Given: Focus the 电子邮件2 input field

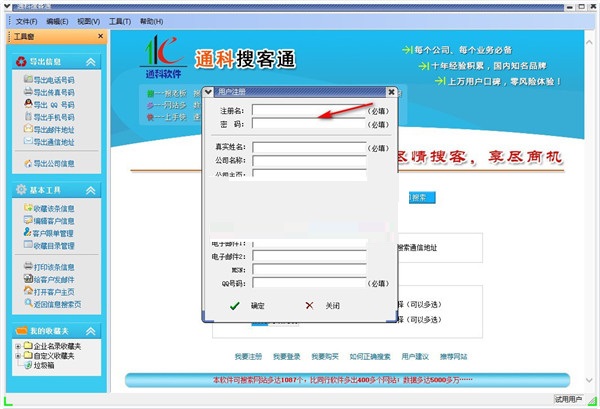Looking at the screenshot, I should click(309, 256).
